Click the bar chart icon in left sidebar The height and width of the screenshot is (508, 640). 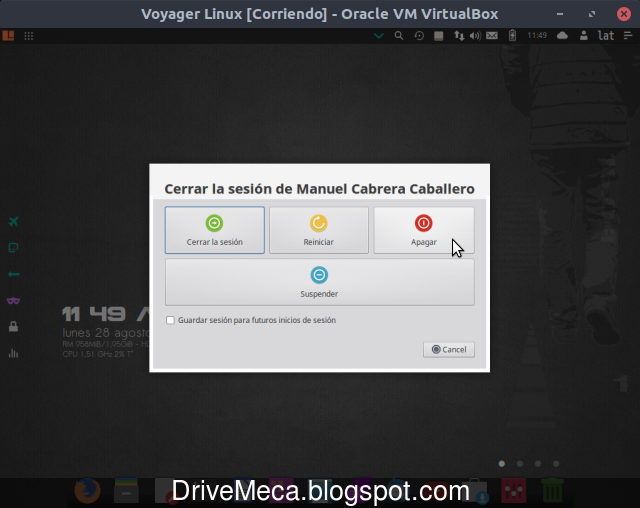coord(13,353)
